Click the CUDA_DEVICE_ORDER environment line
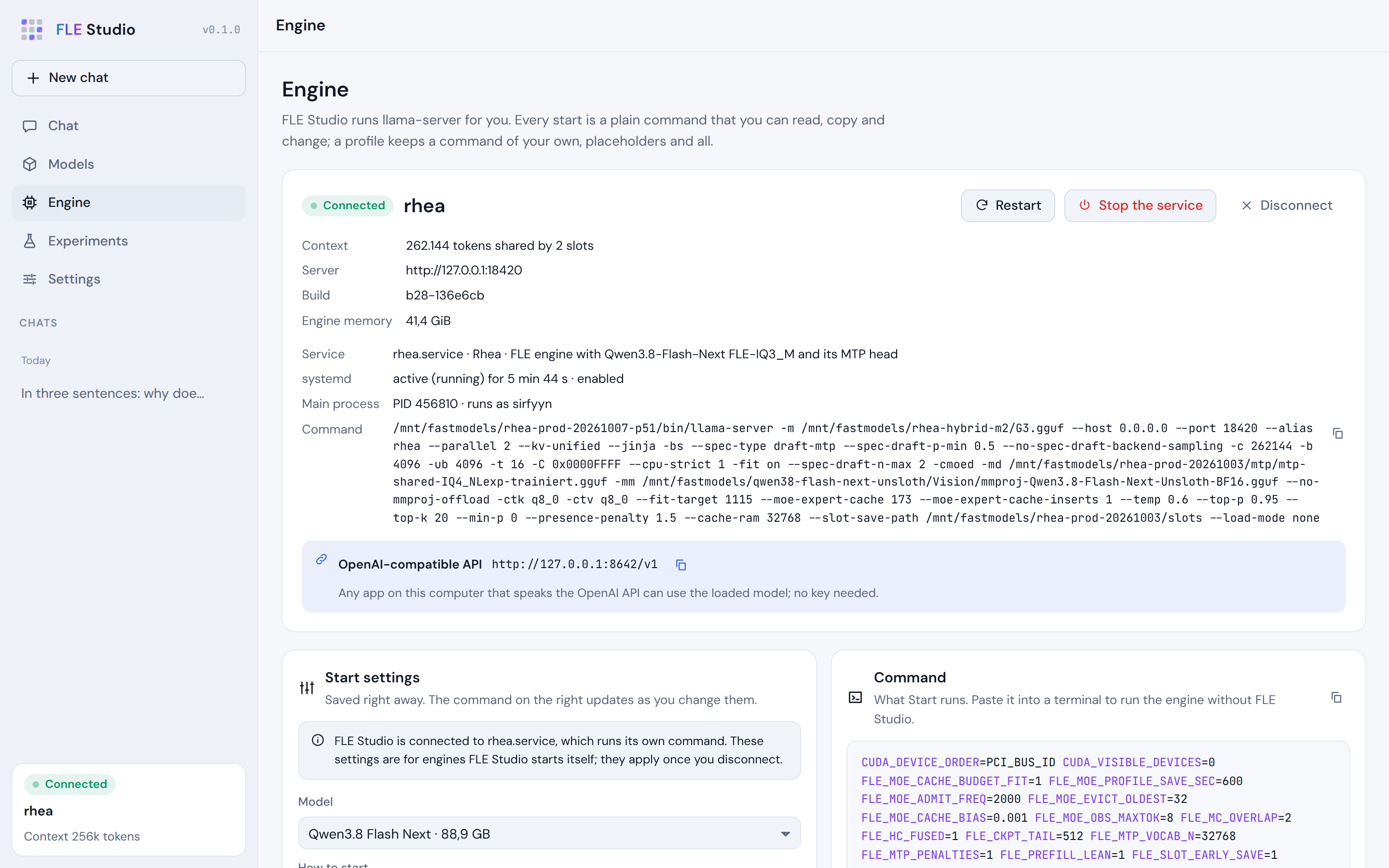This screenshot has height=868, width=1389. click(x=1038, y=762)
